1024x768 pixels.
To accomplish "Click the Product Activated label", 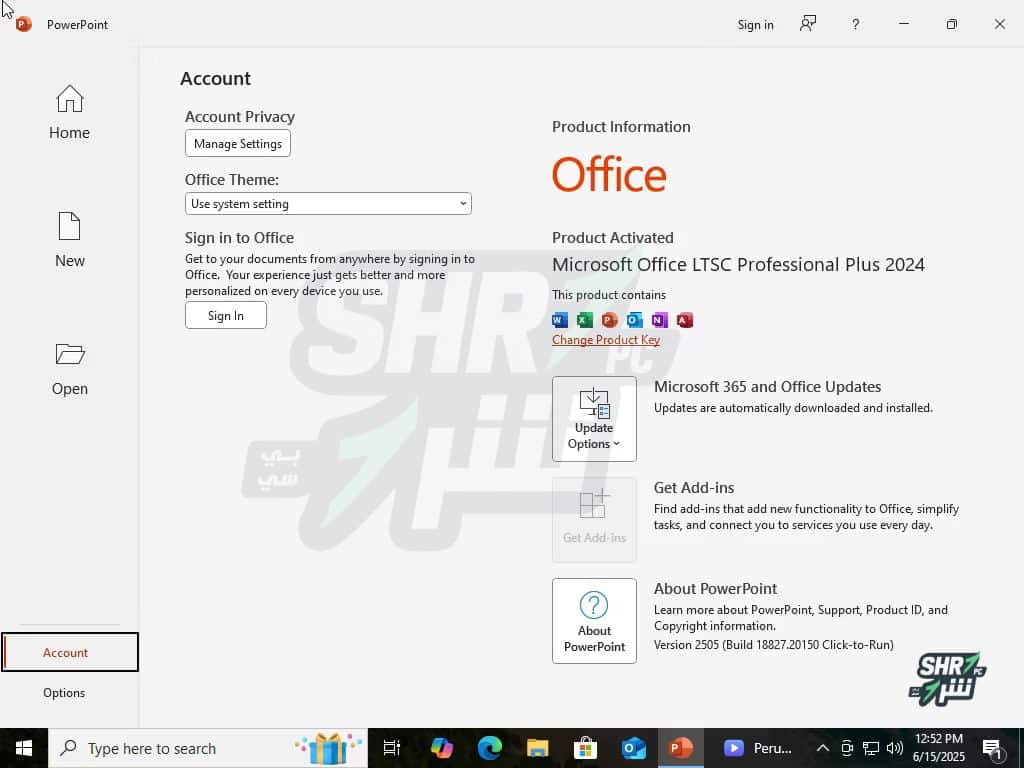I will pos(613,238).
